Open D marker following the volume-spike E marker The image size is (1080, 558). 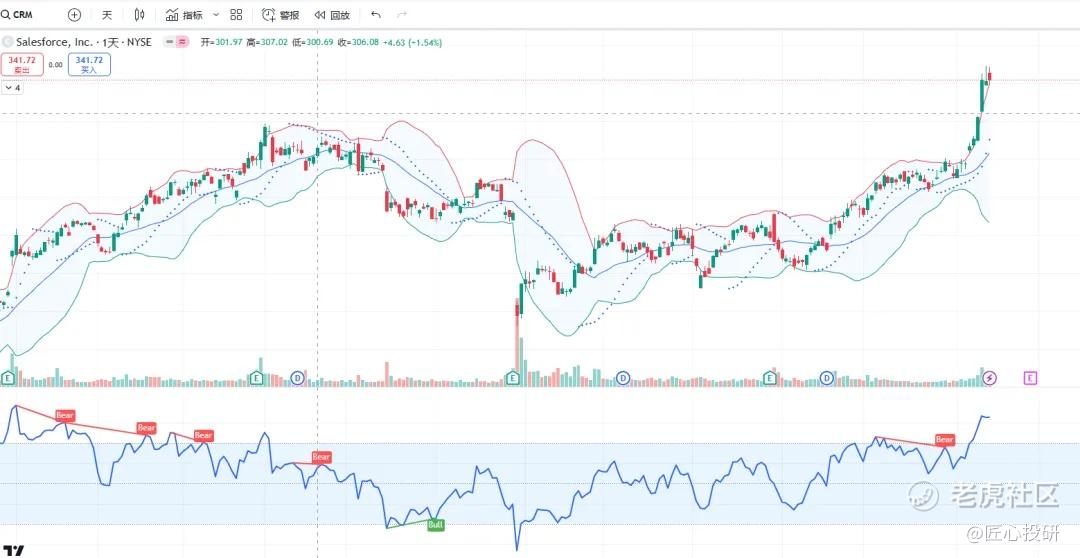point(623,378)
